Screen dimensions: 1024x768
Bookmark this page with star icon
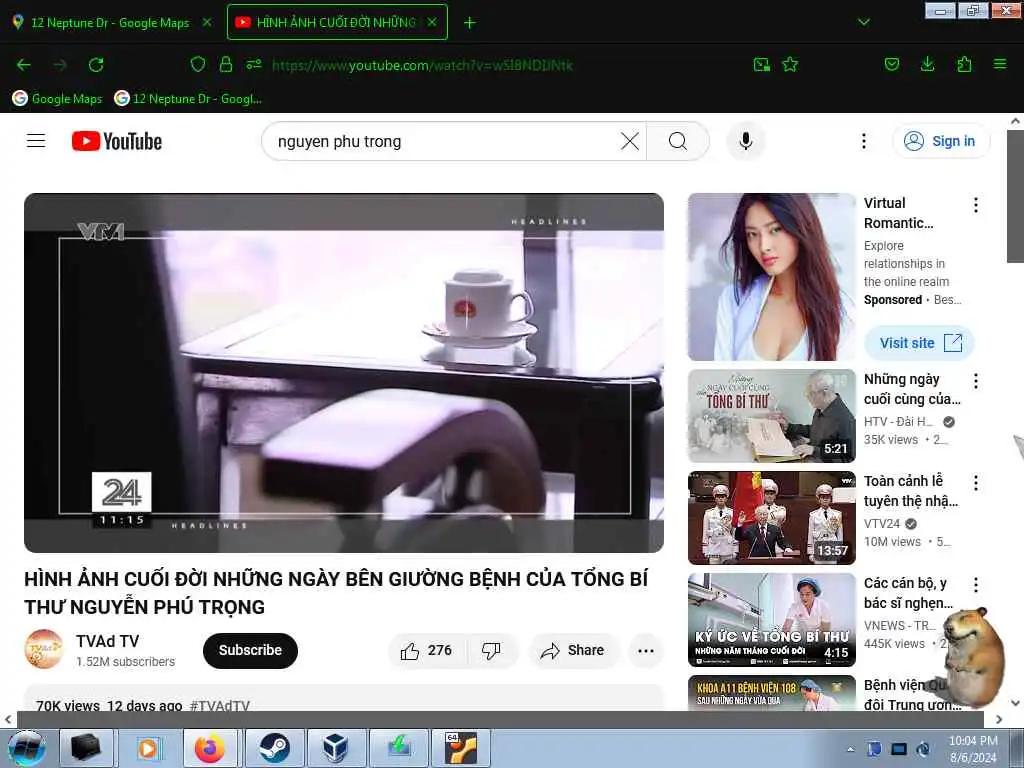click(790, 65)
